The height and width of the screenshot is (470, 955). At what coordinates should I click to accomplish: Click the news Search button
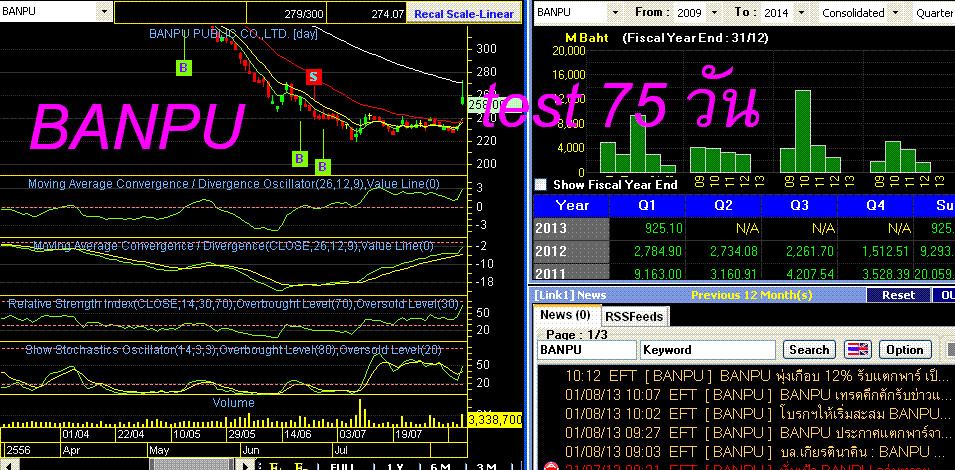click(x=809, y=349)
